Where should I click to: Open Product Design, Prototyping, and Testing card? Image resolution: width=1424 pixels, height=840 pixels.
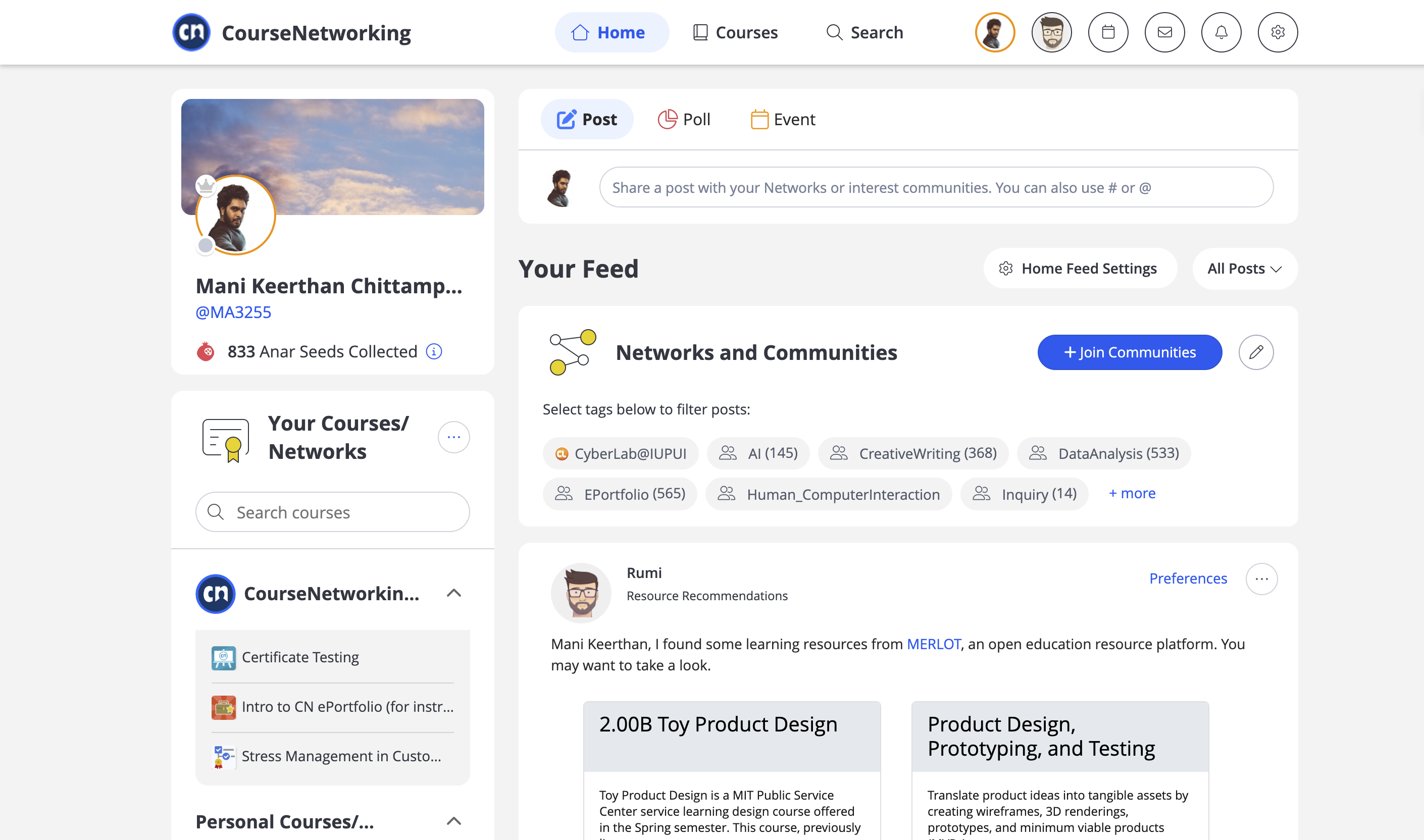(1060, 771)
